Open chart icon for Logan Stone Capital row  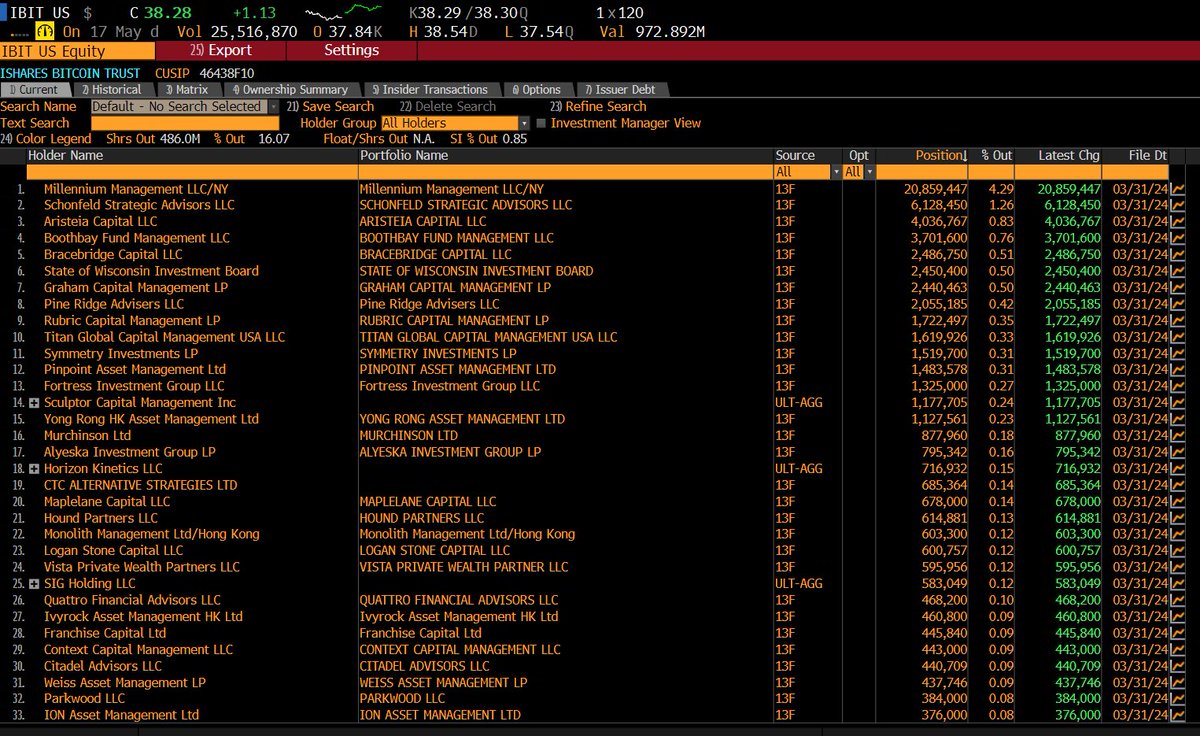1178,551
